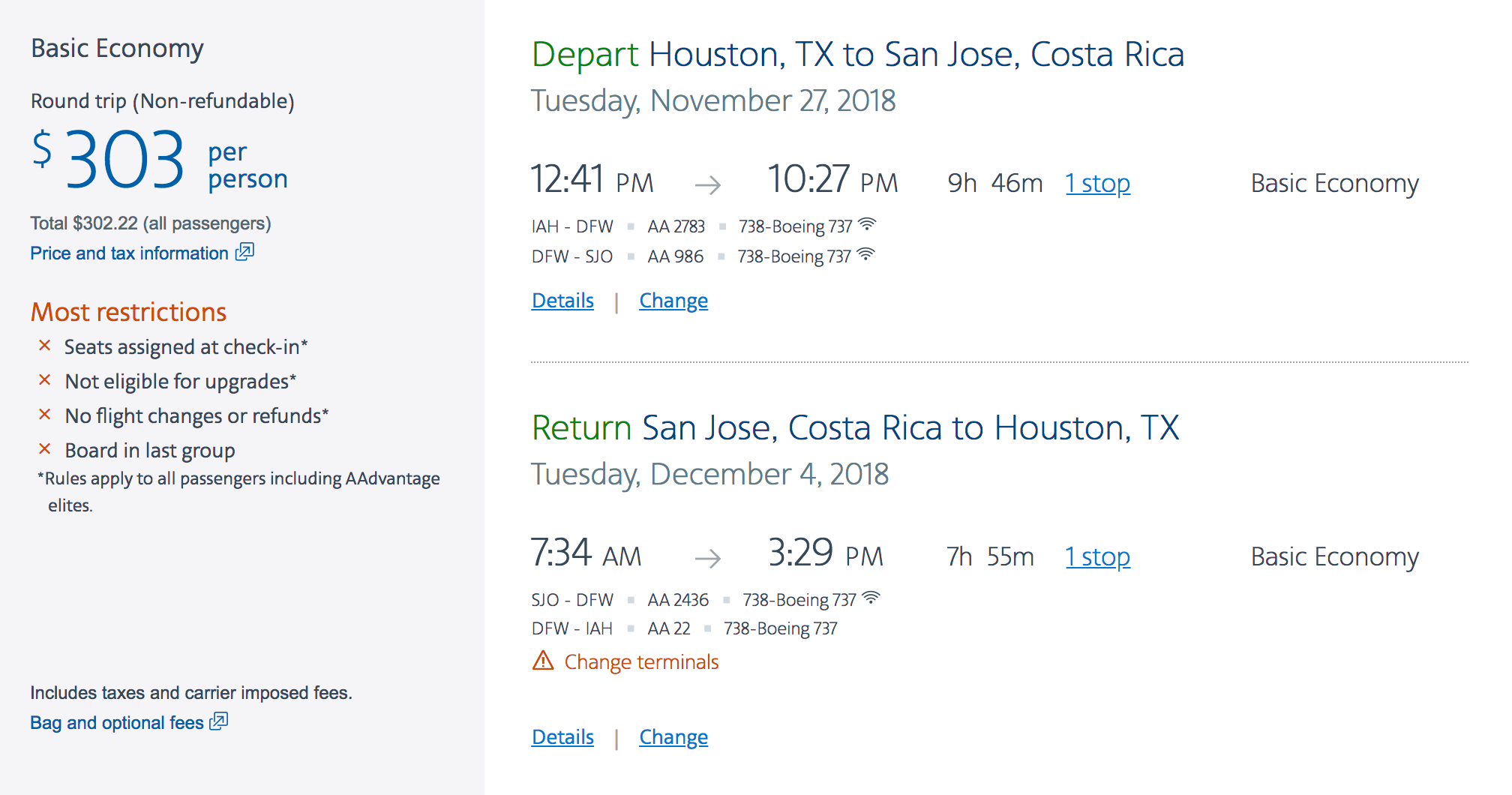1512x795 pixels.
Task: View Details for the Houston to San Jose flight
Action: point(562,301)
